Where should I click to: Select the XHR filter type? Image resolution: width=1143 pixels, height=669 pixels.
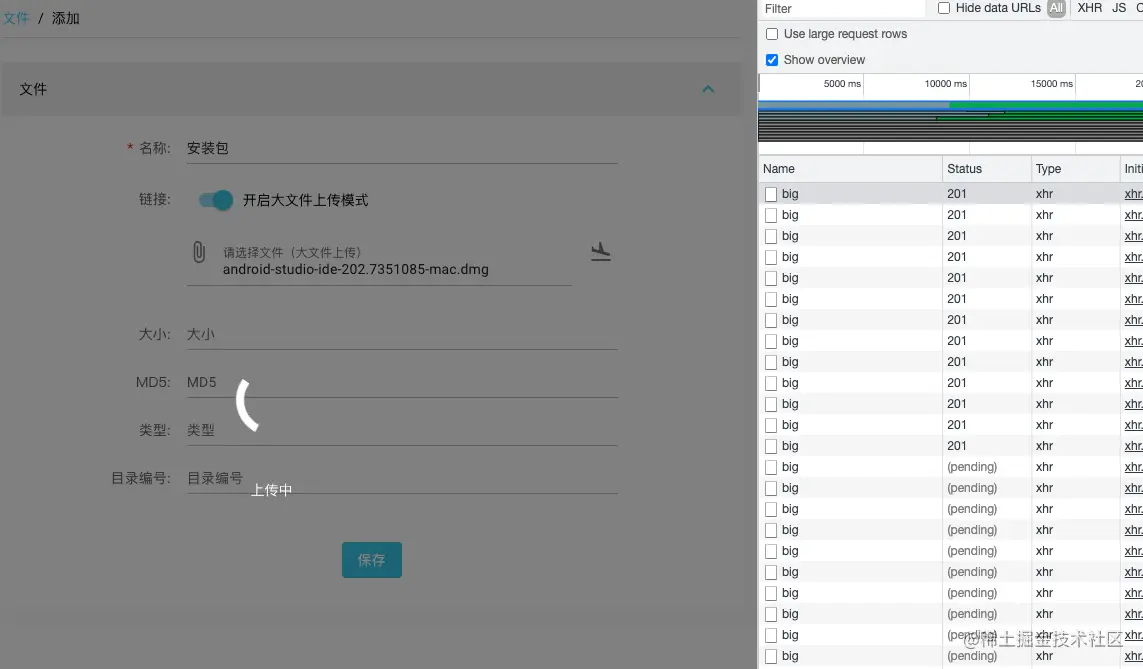[1090, 8]
